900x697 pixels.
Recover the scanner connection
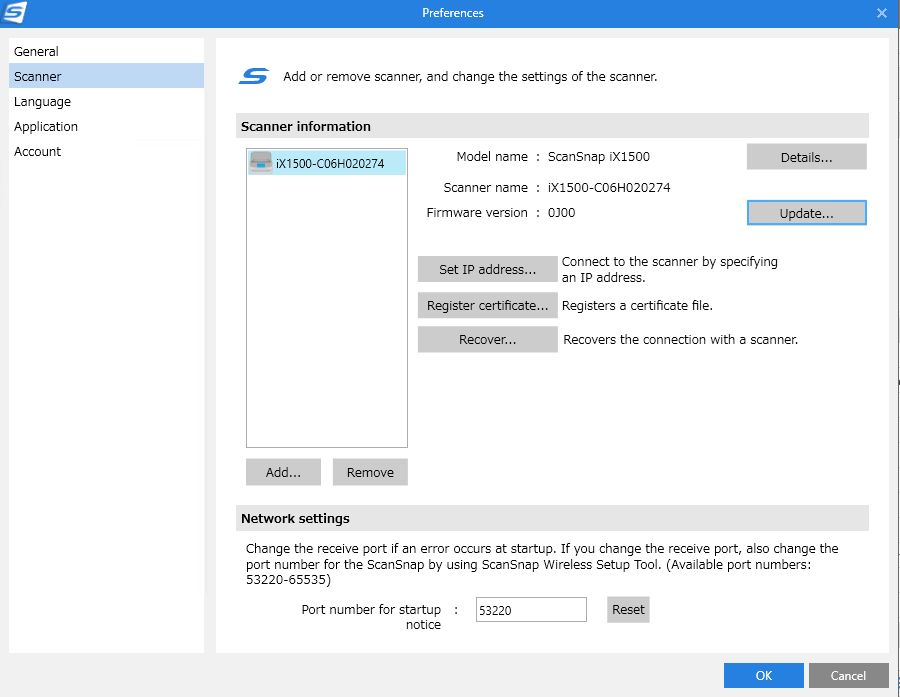pyautogui.click(x=487, y=340)
